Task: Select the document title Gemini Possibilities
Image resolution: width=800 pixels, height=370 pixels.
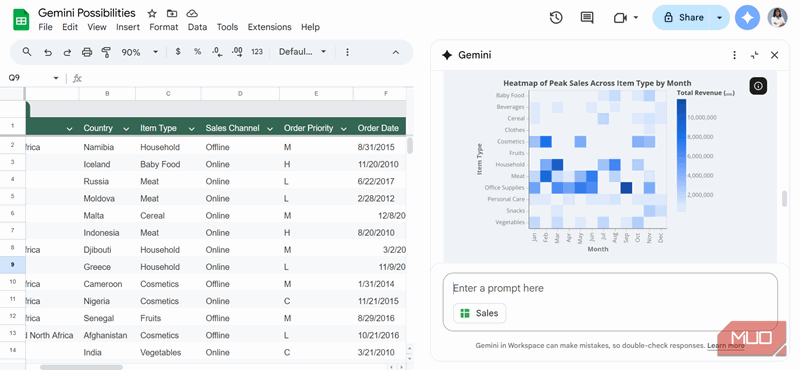Action: point(87,13)
